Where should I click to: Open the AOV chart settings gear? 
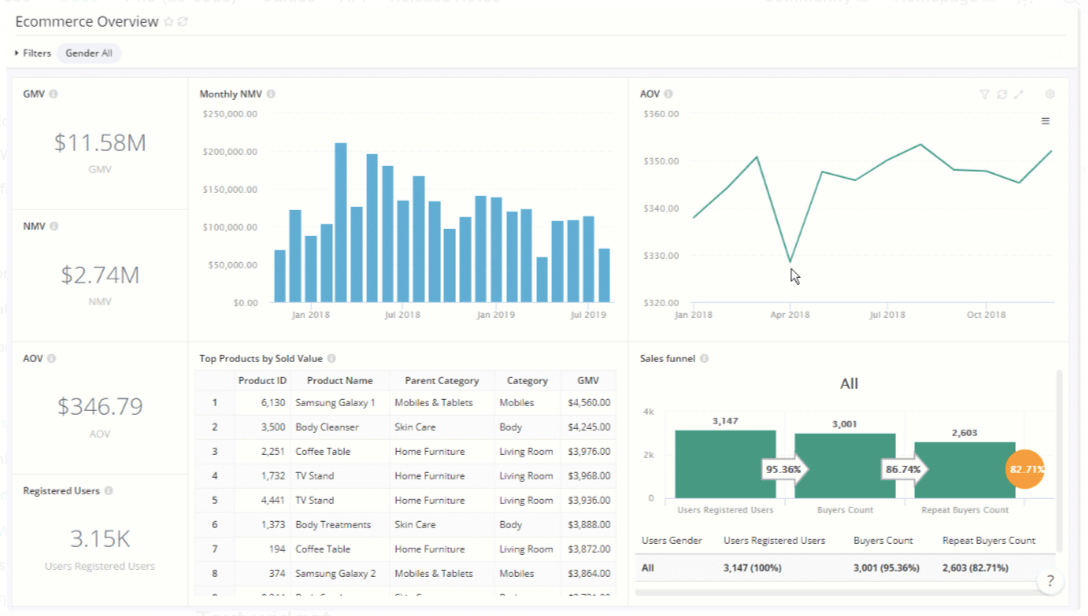1050,94
